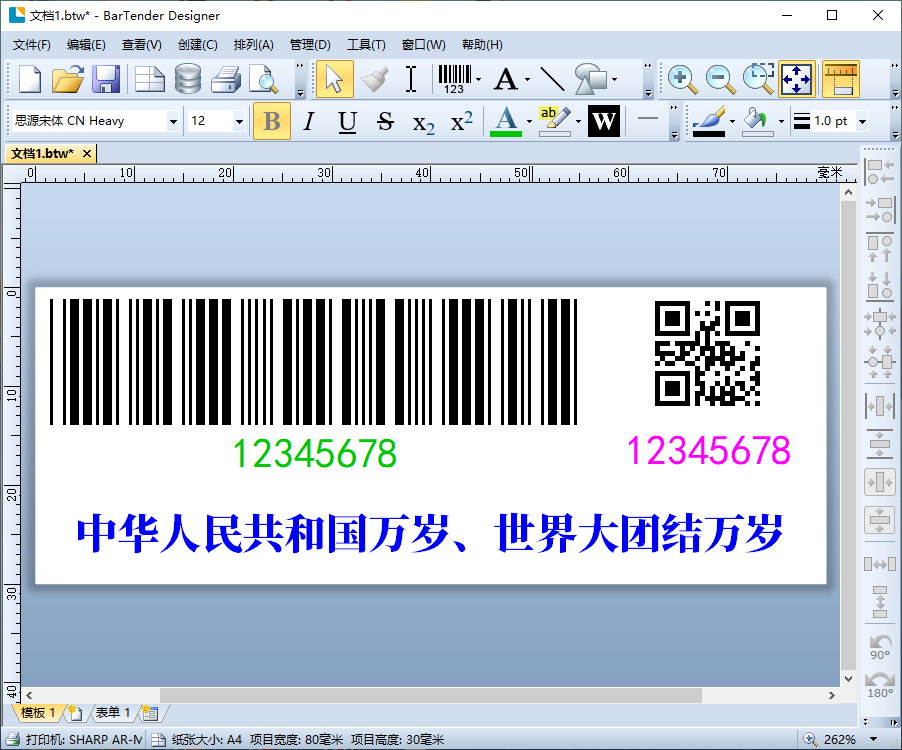The height and width of the screenshot is (750, 902).
Task: Open print preview magnifier page icon
Action: tap(263, 79)
